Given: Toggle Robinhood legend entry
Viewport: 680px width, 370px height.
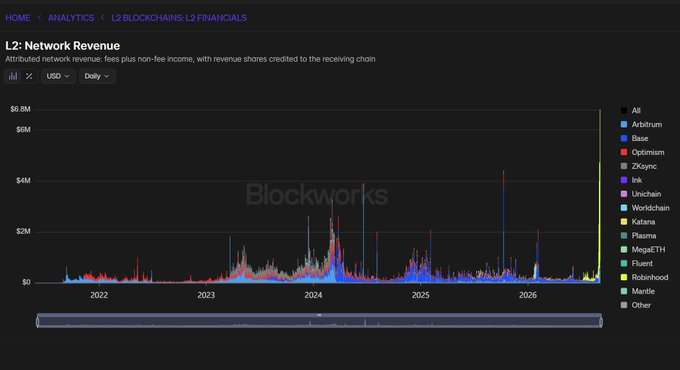Looking at the screenshot, I should (x=644, y=277).
